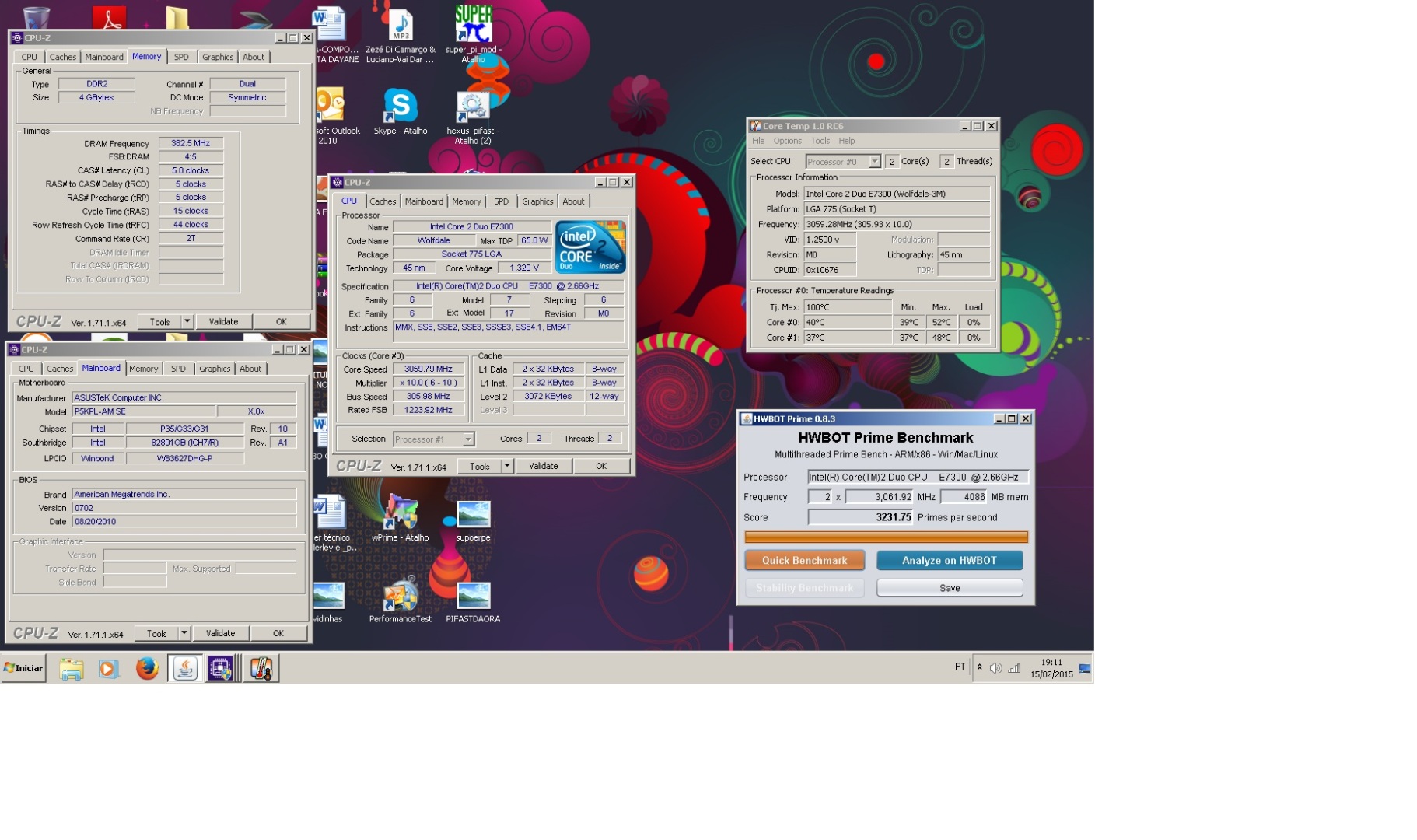Switch to the CPU-Z taskbar icon

(221, 669)
